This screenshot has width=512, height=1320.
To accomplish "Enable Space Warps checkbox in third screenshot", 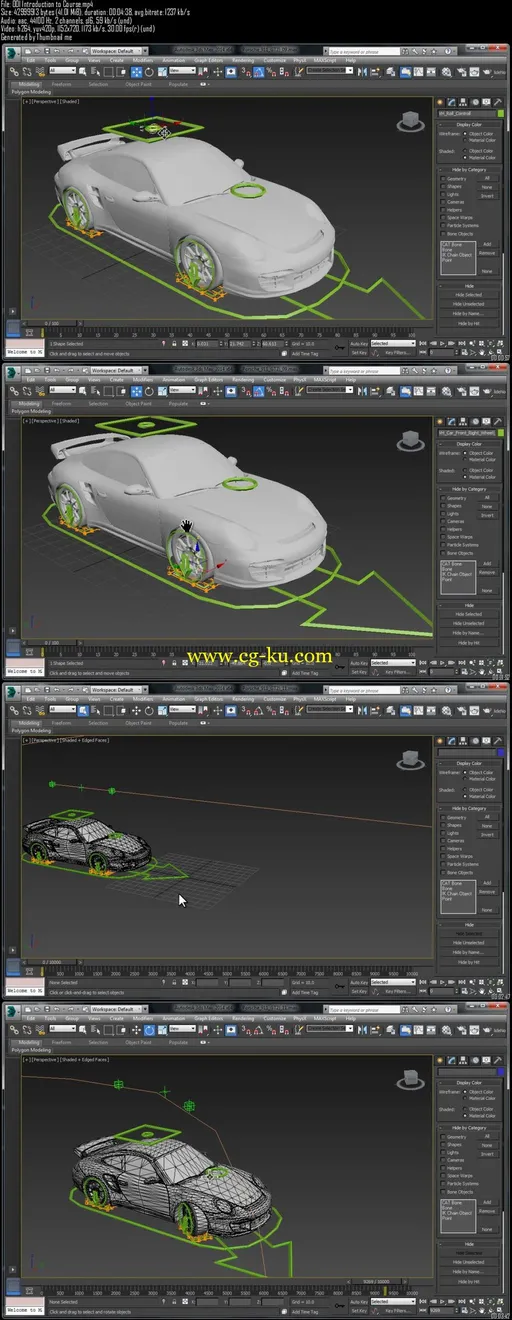I will [x=444, y=856].
